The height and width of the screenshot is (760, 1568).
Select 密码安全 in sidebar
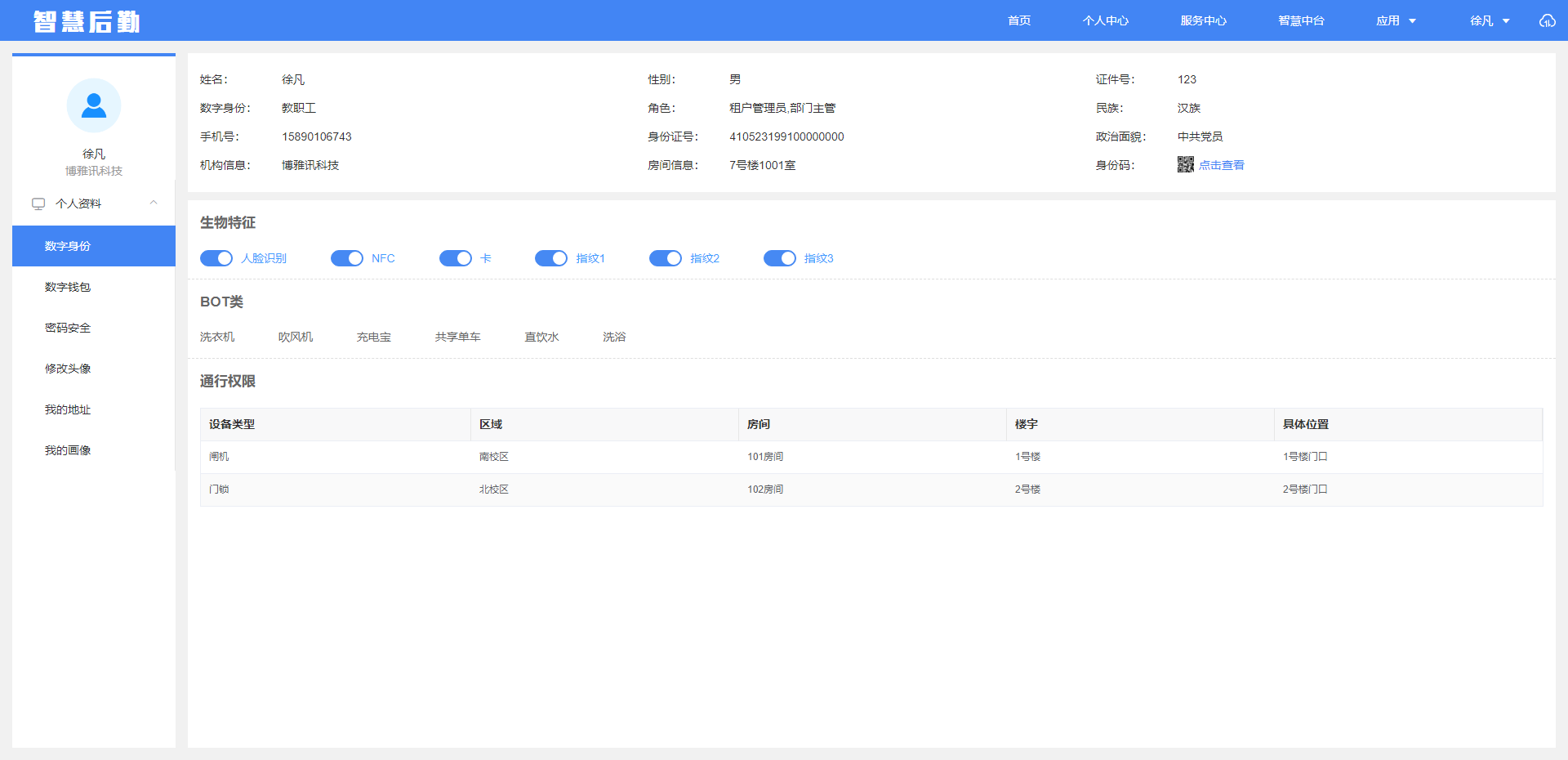click(x=94, y=328)
